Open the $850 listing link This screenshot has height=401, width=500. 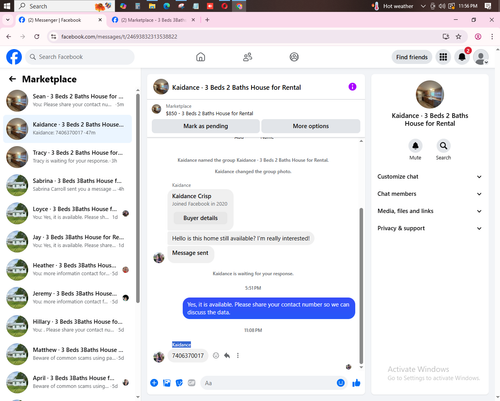[x=209, y=113]
